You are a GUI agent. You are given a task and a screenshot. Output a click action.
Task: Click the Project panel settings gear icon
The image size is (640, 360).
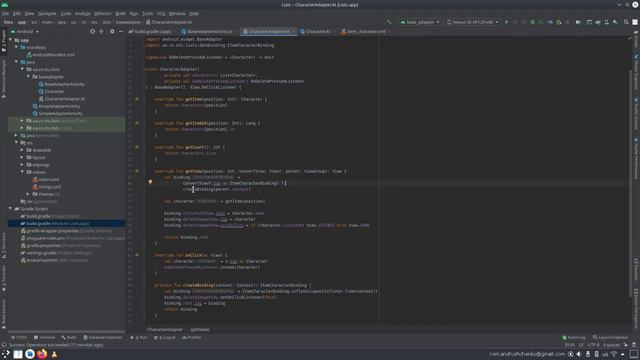112,31
